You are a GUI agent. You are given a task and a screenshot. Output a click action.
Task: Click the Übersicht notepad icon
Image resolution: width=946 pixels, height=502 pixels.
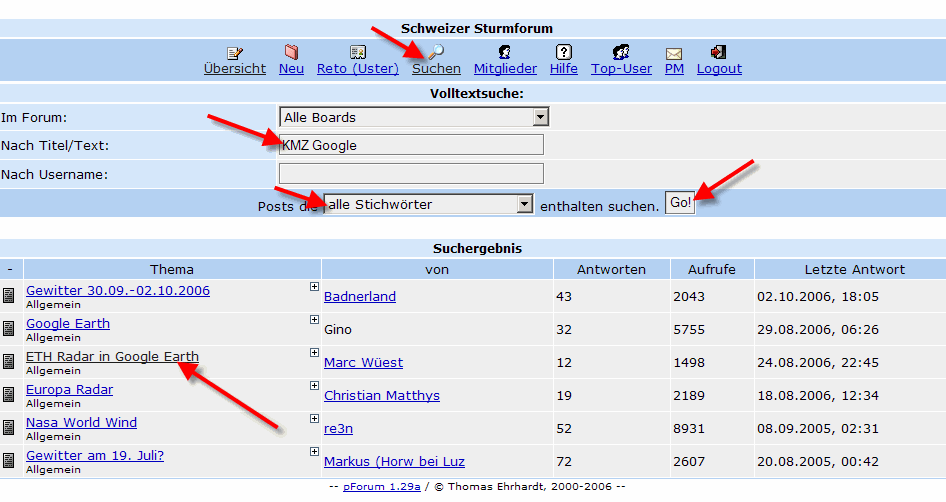pos(235,52)
